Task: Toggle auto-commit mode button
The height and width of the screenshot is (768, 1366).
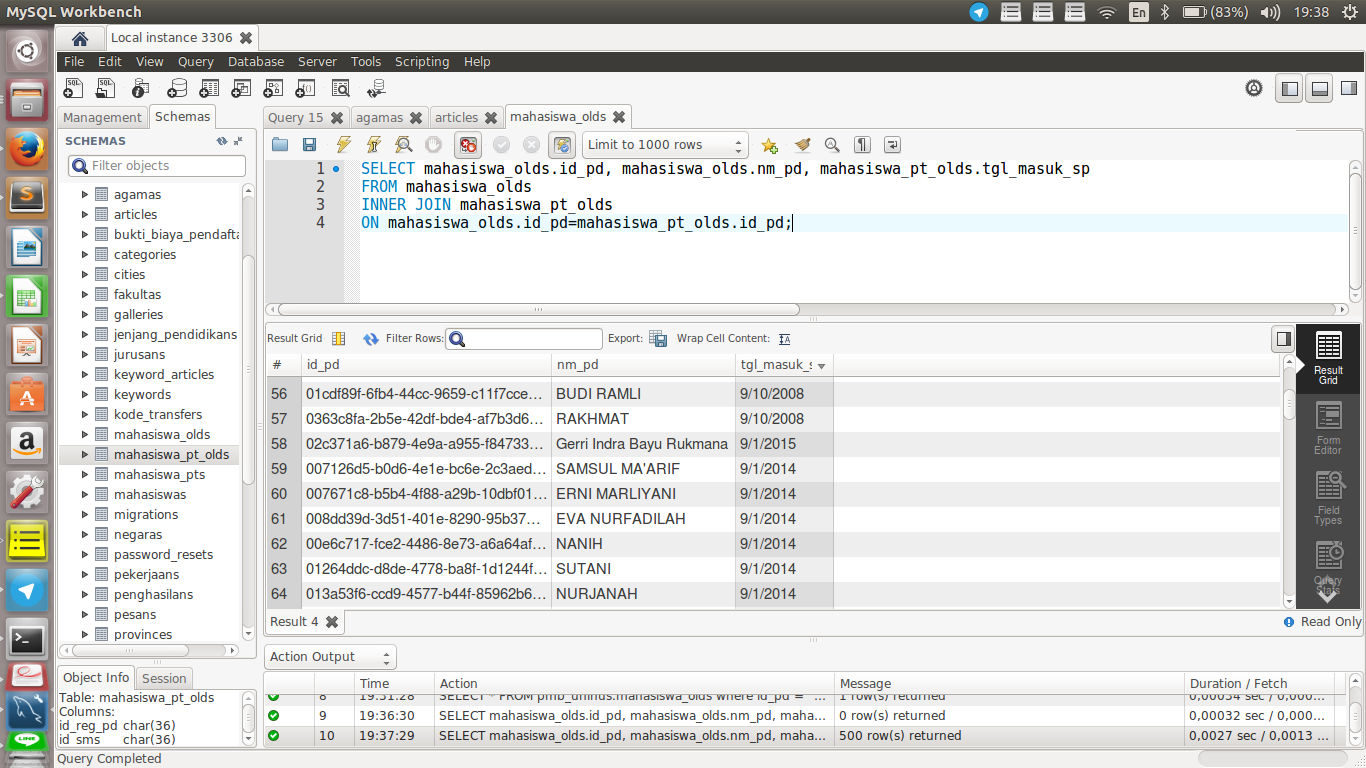Action: pyautogui.click(x=562, y=145)
